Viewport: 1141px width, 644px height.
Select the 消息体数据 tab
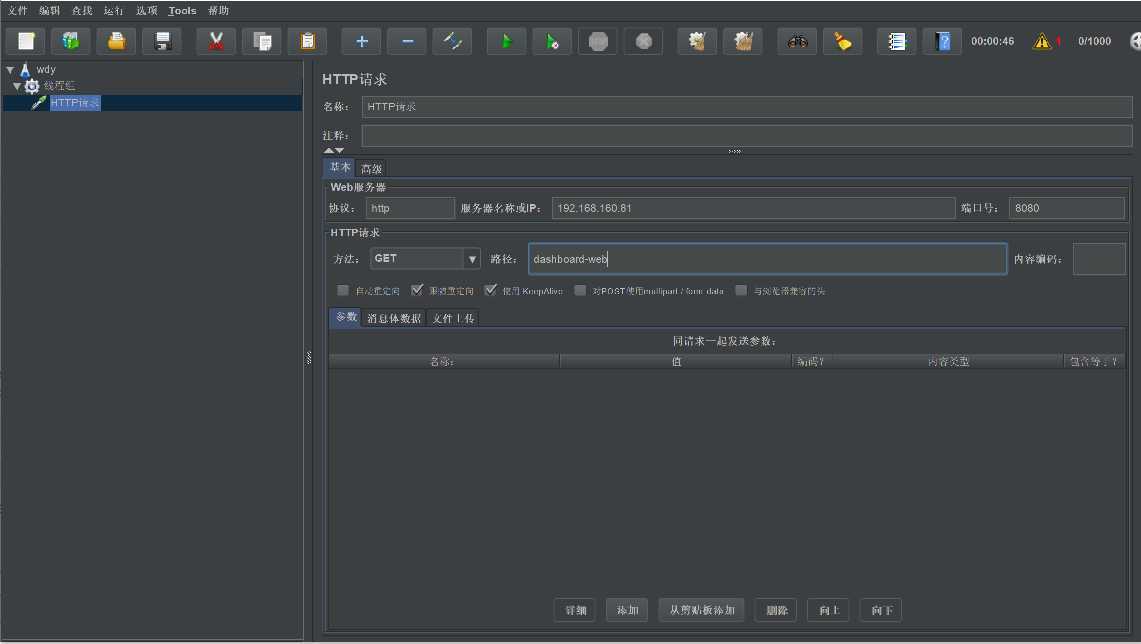(x=394, y=318)
